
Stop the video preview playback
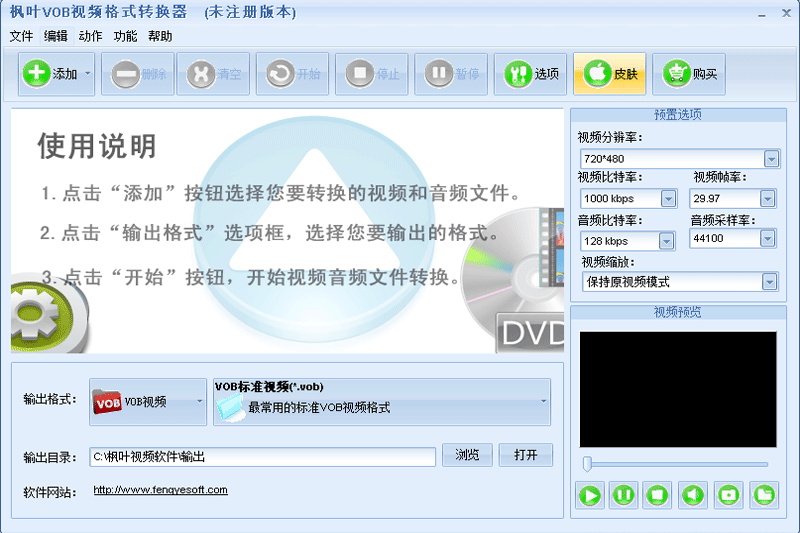[657, 494]
